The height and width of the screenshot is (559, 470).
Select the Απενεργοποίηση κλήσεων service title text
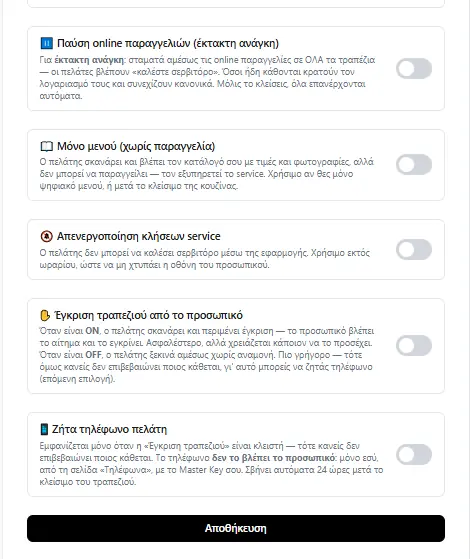click(x=139, y=236)
